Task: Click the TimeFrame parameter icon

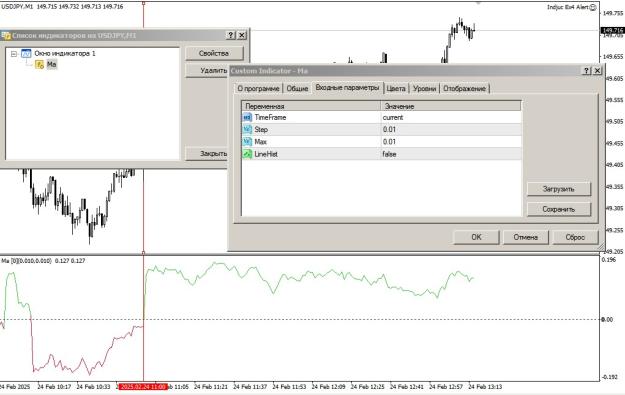Action: 247,118
